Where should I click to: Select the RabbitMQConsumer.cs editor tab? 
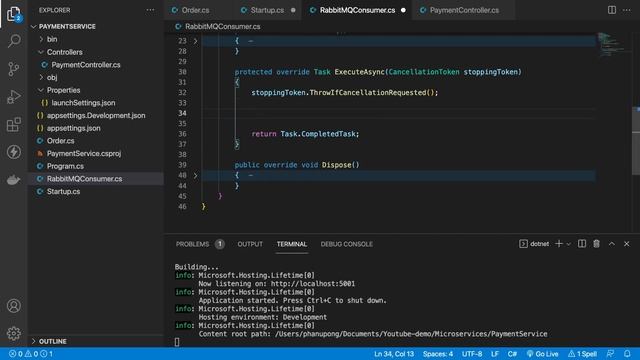pyautogui.click(x=357, y=10)
